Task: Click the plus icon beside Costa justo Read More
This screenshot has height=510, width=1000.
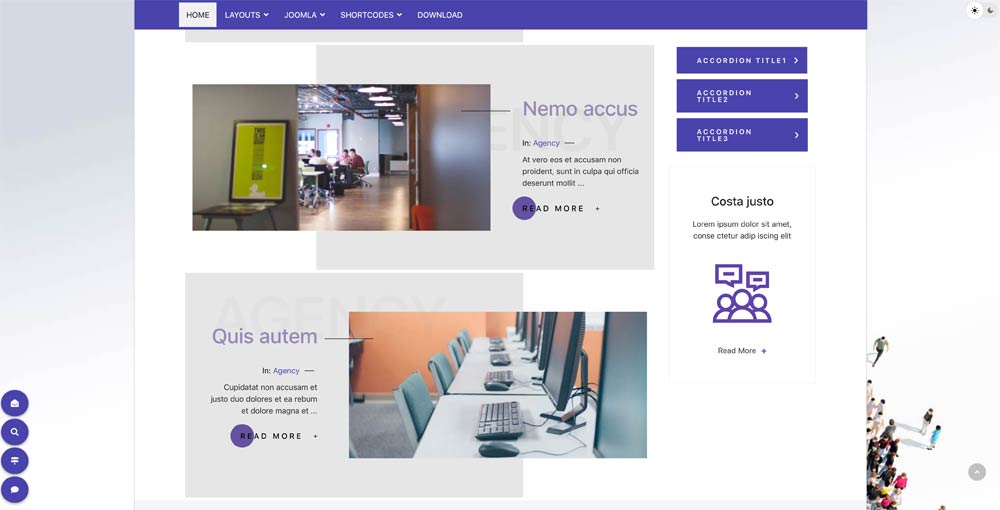Action: (764, 351)
